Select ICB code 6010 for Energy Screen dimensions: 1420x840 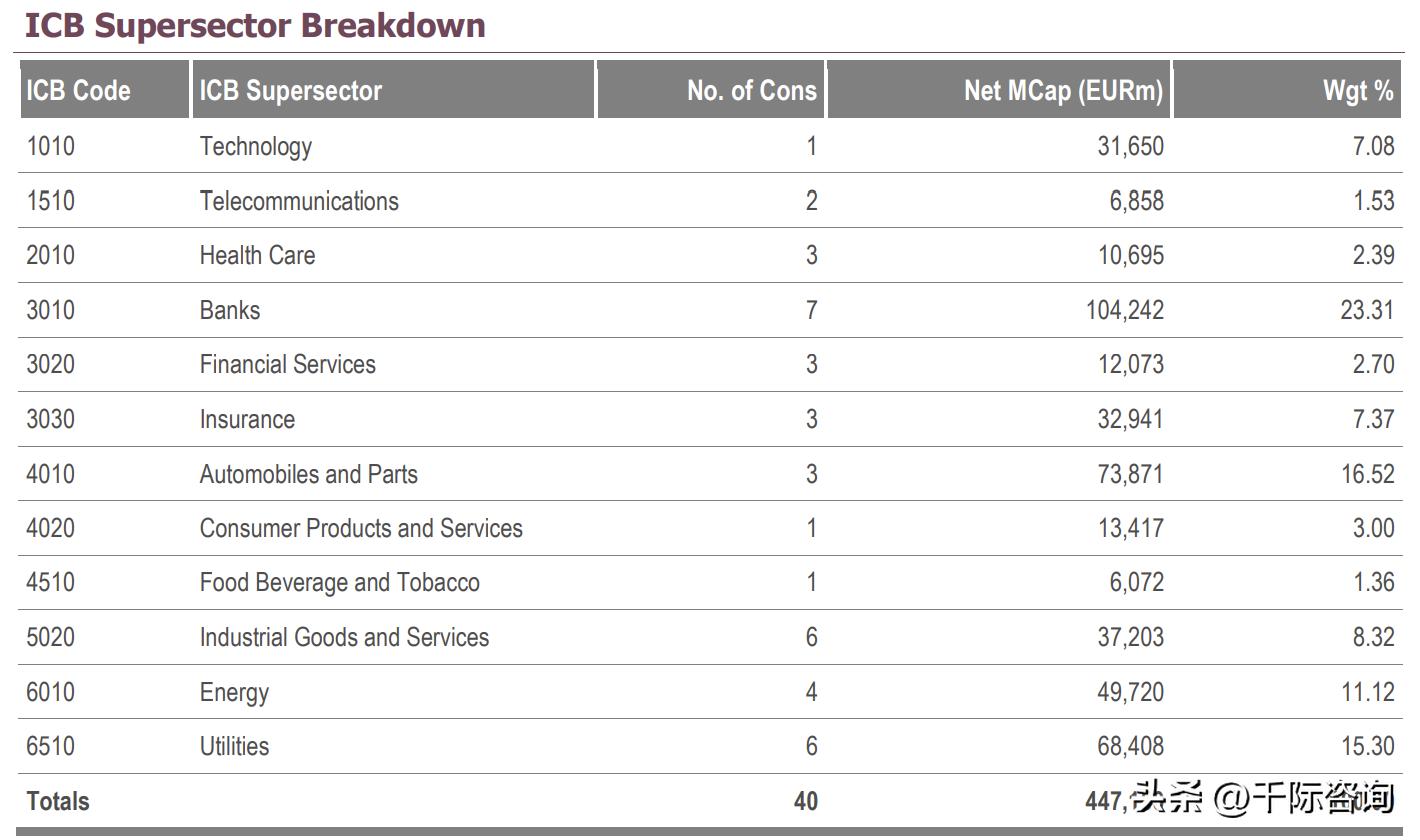(x=50, y=692)
